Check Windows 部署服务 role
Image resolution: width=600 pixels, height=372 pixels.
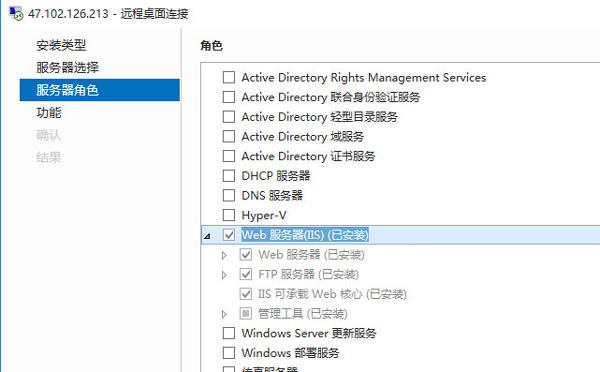(x=229, y=352)
